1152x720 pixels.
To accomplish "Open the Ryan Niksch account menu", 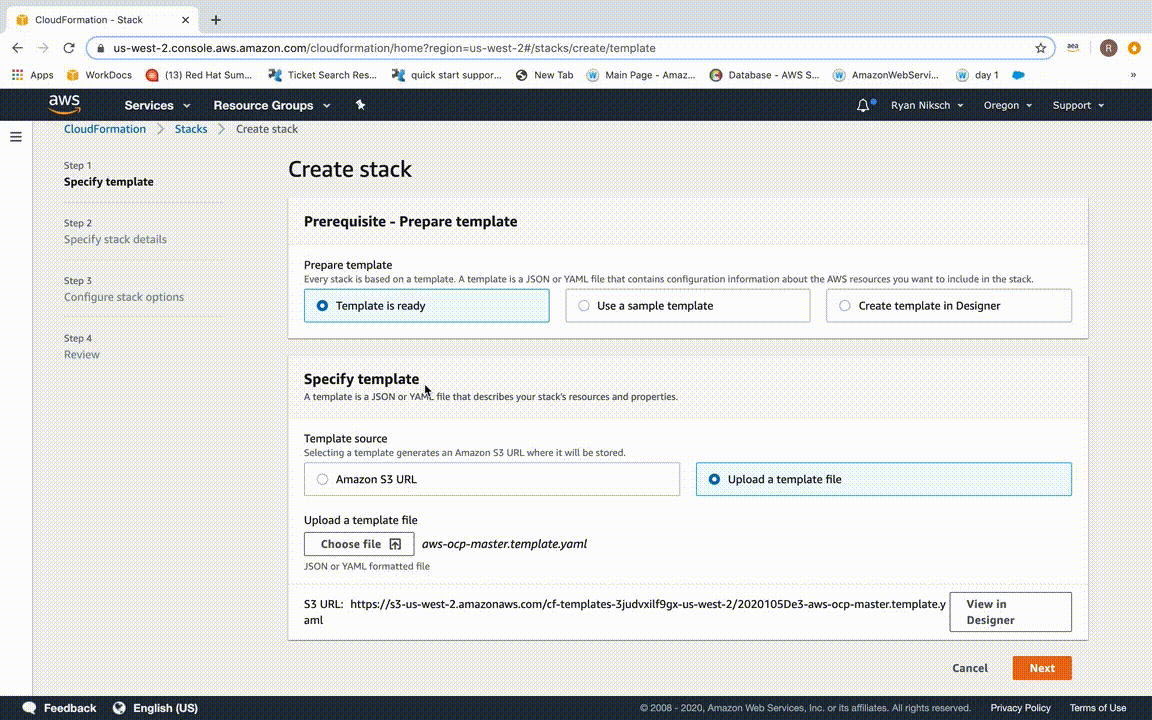I will tap(927, 105).
